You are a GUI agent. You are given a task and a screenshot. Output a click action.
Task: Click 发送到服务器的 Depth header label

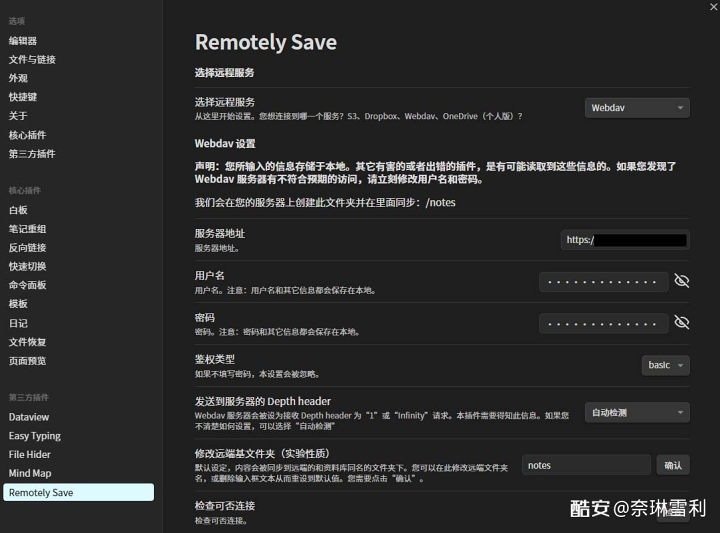tap(263, 401)
